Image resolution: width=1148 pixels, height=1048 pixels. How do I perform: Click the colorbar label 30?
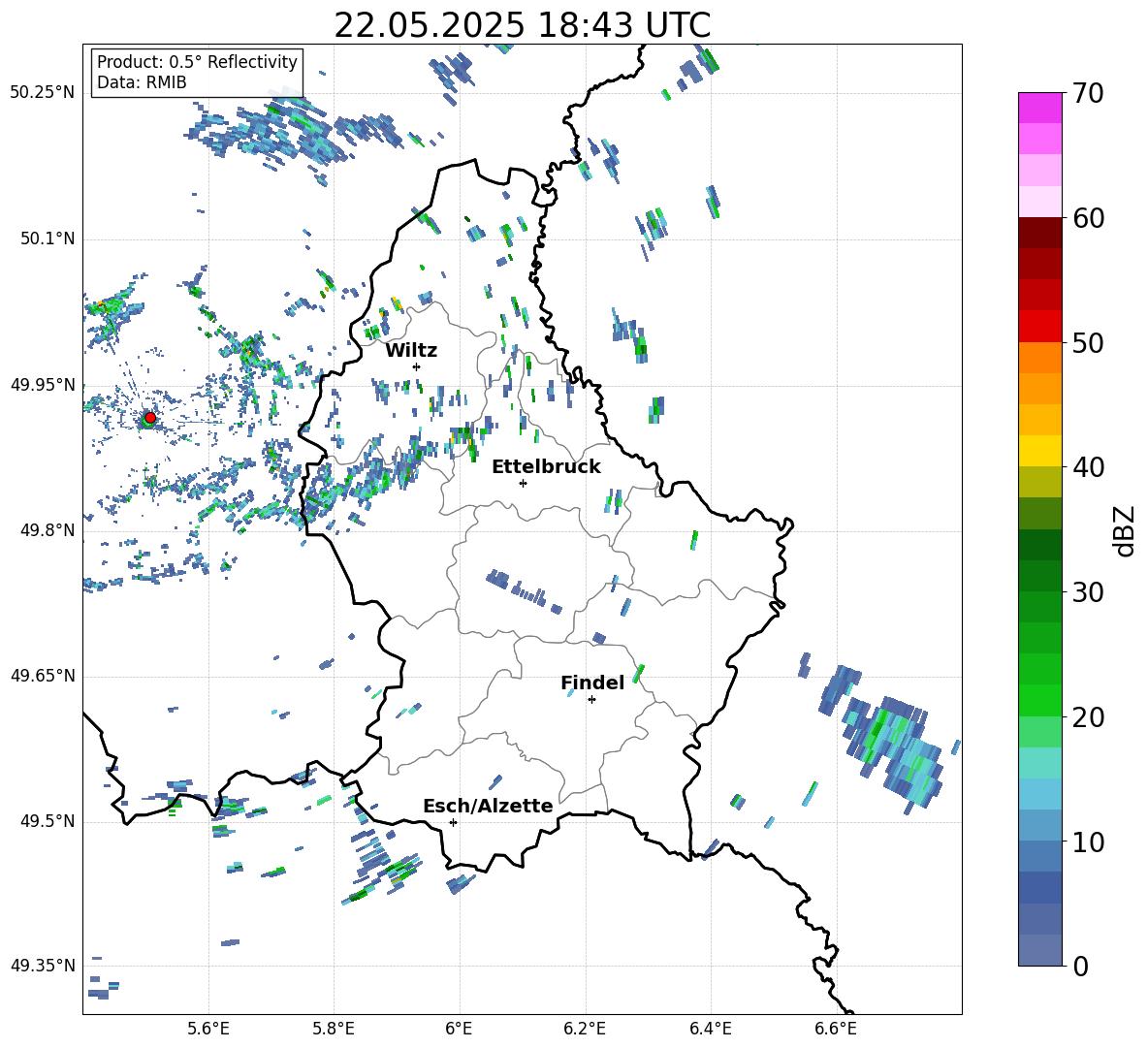(1087, 592)
